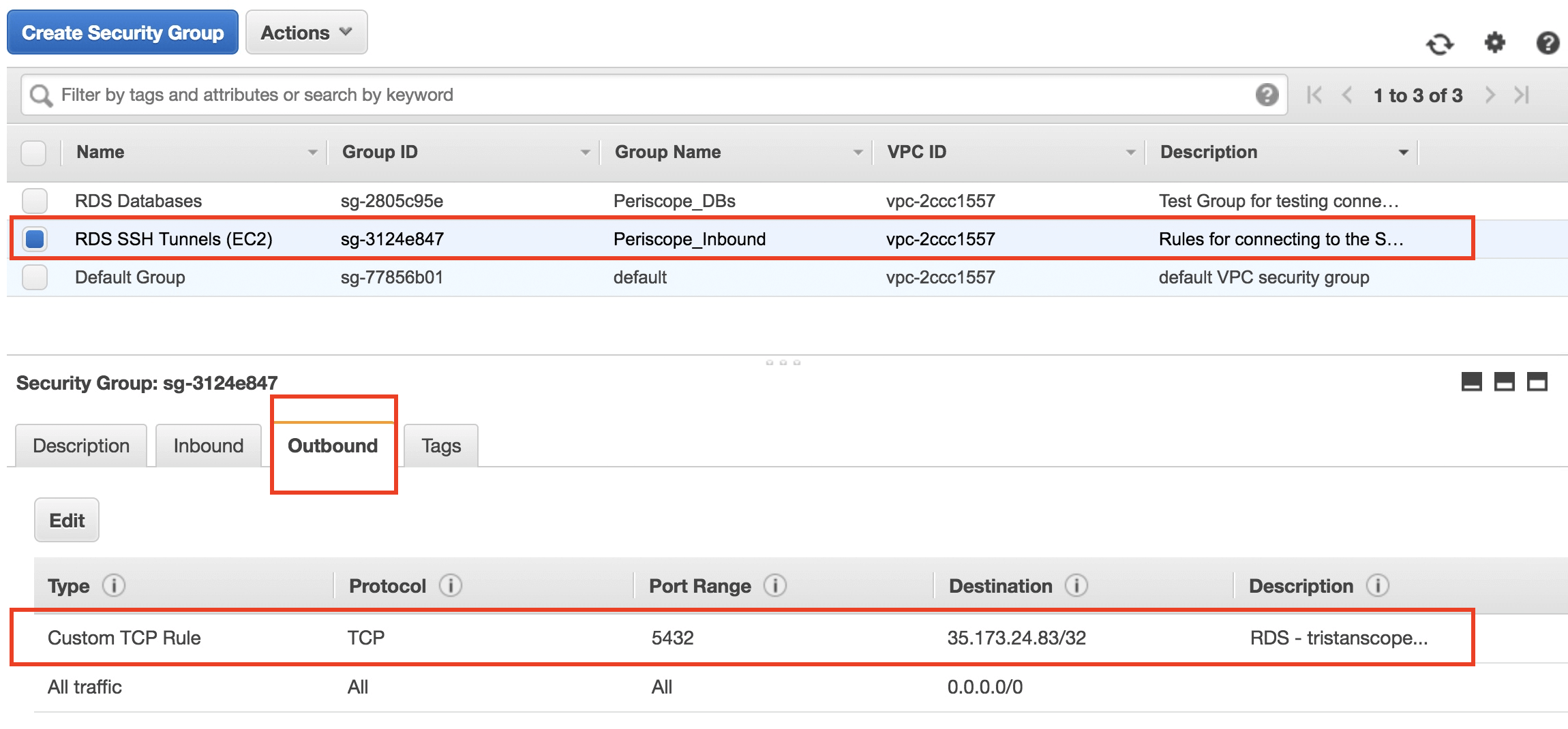This screenshot has width=1568, height=729.
Task: Click the Create Security Group button
Action: tap(123, 32)
